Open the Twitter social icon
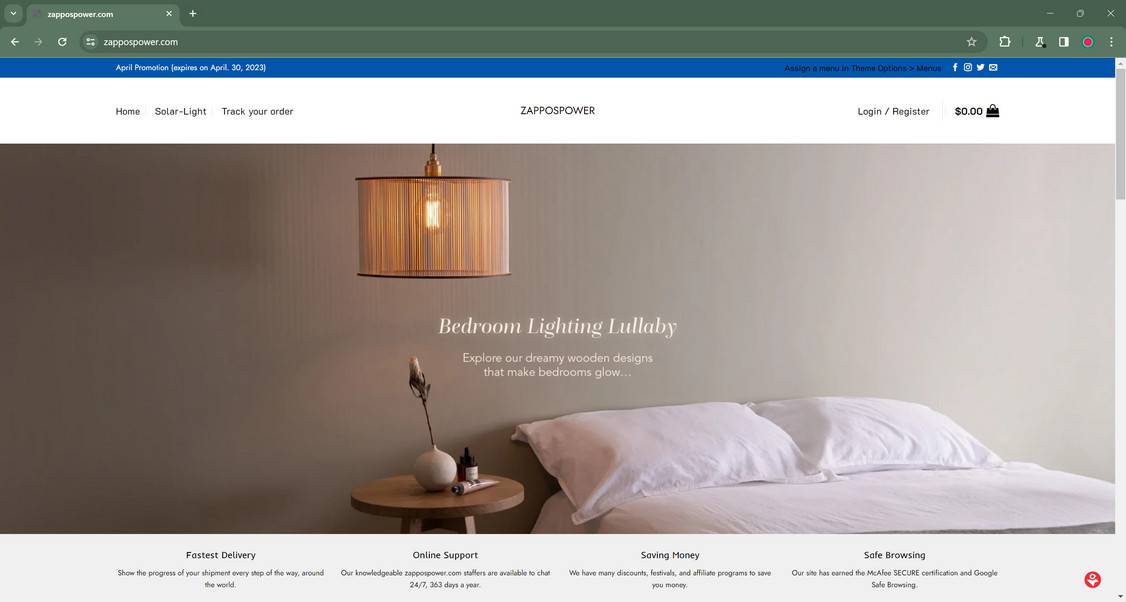This screenshot has width=1126, height=602. click(980, 68)
